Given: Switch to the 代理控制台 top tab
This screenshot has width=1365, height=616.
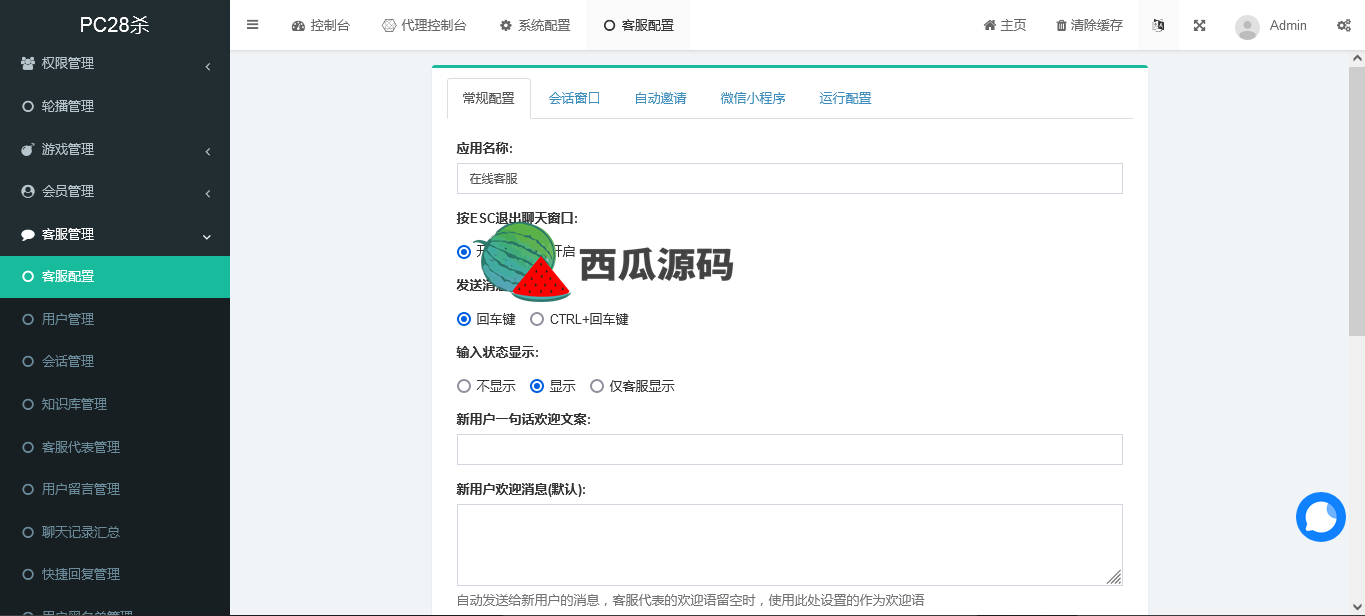Looking at the screenshot, I should tap(424, 25).
